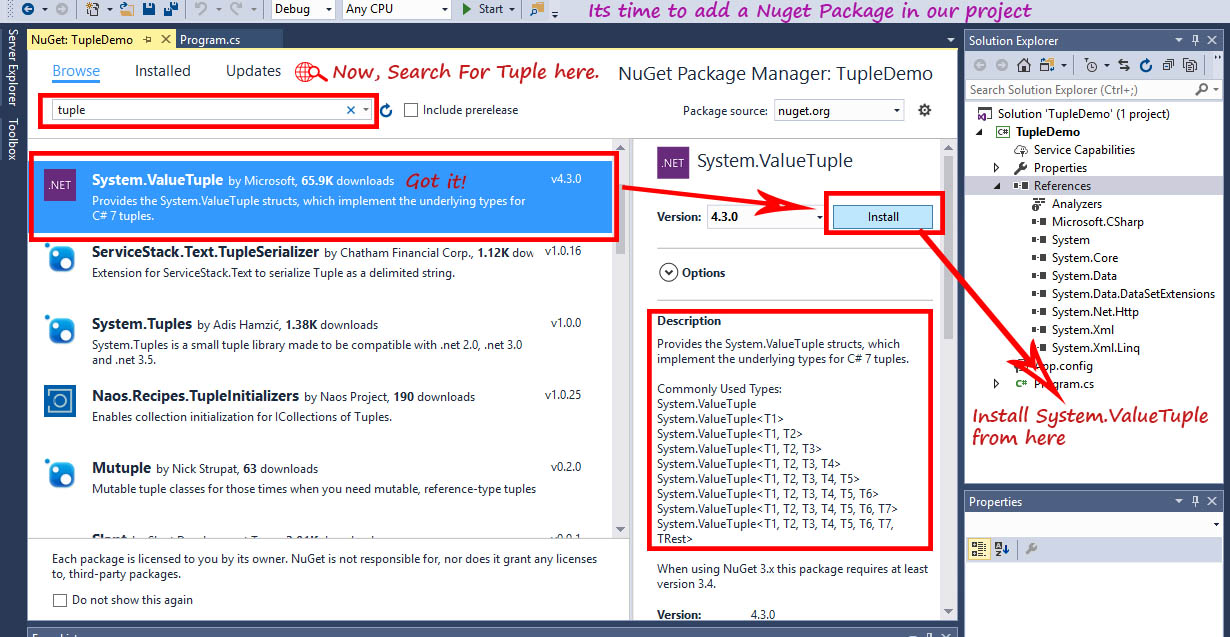The image size is (1230, 637).
Task: Clear the tuple search text
Action: pos(351,110)
